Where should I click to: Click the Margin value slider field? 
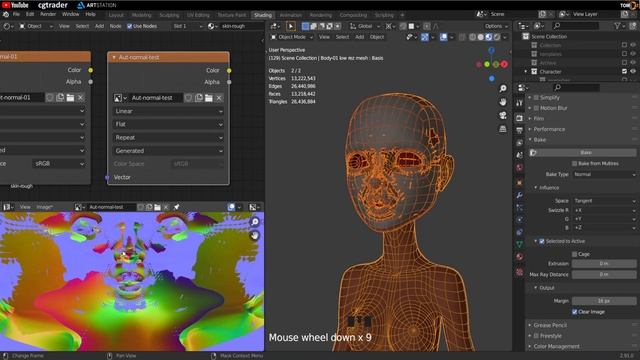click(x=604, y=301)
